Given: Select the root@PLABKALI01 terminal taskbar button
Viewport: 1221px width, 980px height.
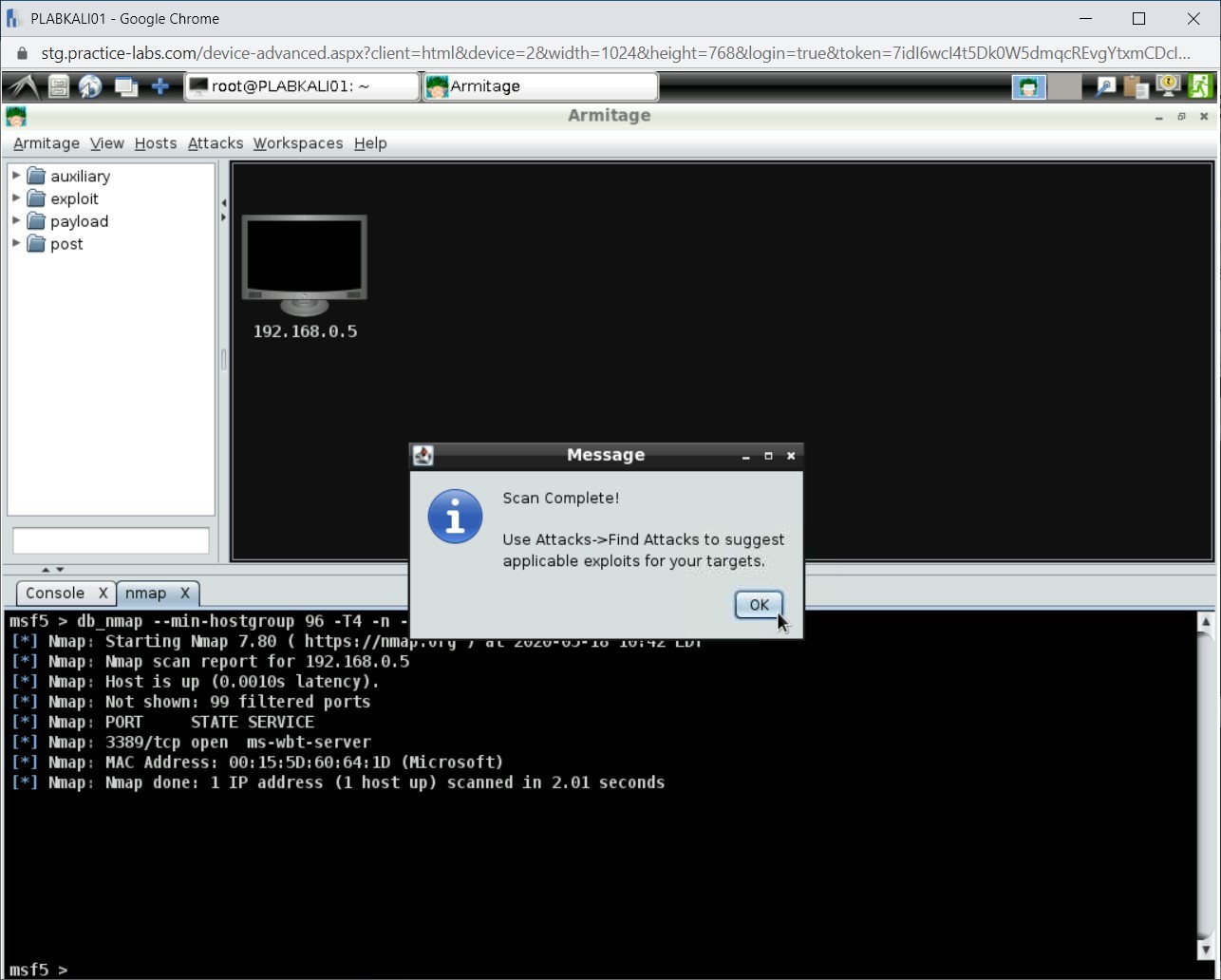Looking at the screenshot, I should coord(301,85).
